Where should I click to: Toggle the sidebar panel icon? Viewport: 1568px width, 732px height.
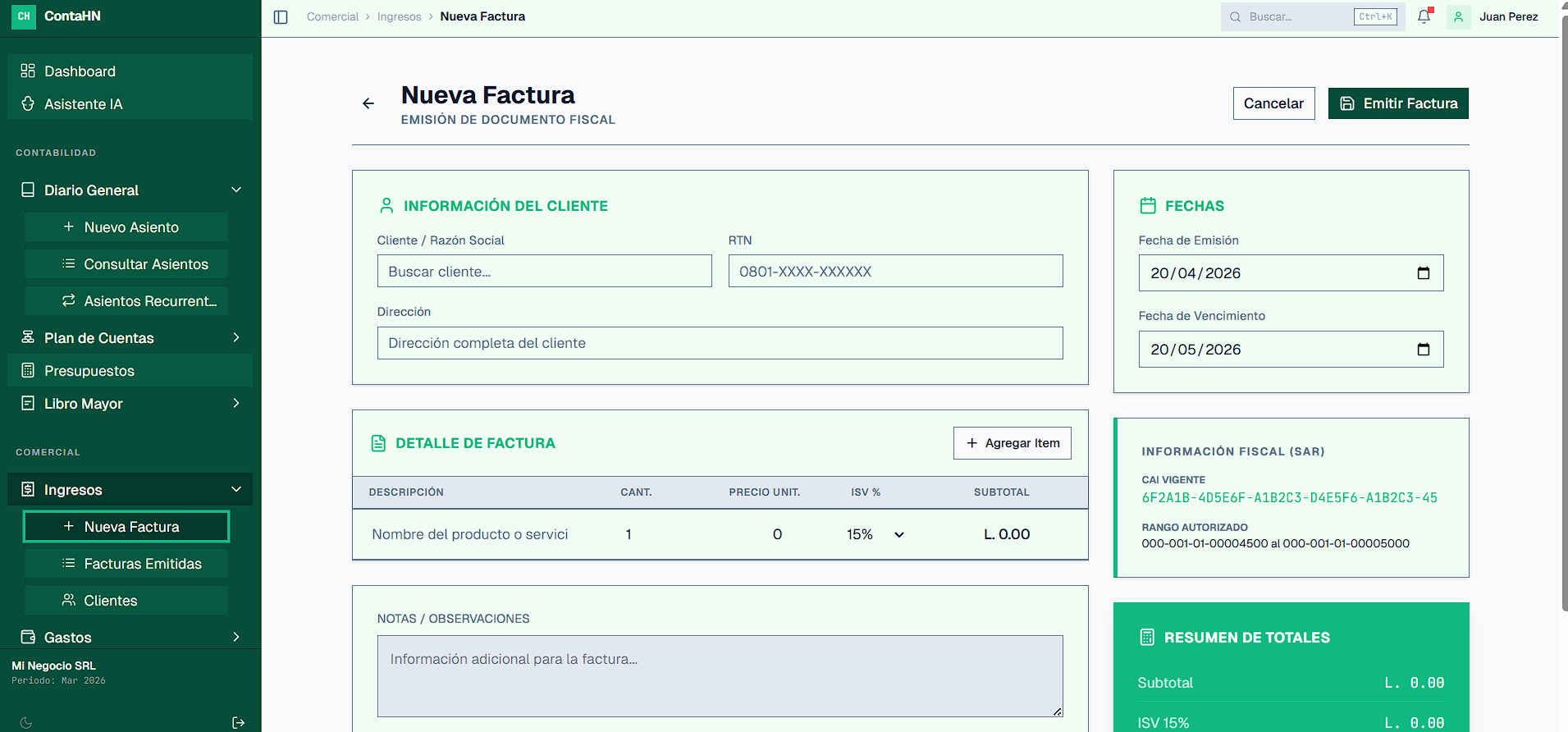click(281, 17)
